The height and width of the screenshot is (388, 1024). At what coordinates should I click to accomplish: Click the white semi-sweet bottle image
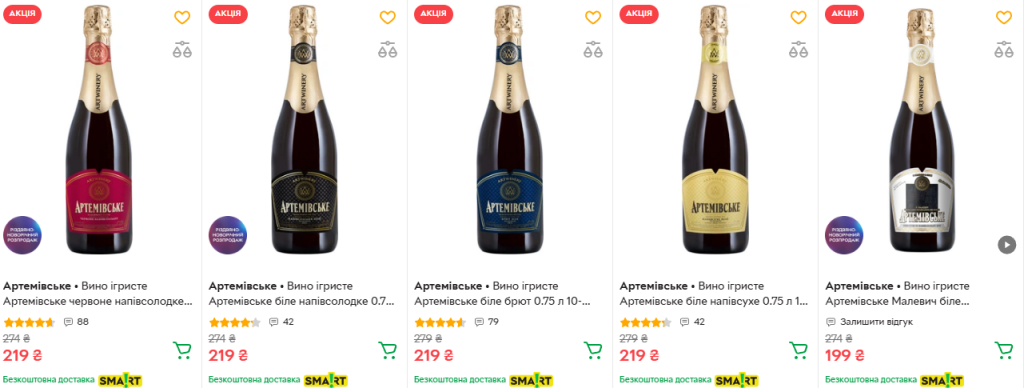pyautogui.click(x=304, y=129)
